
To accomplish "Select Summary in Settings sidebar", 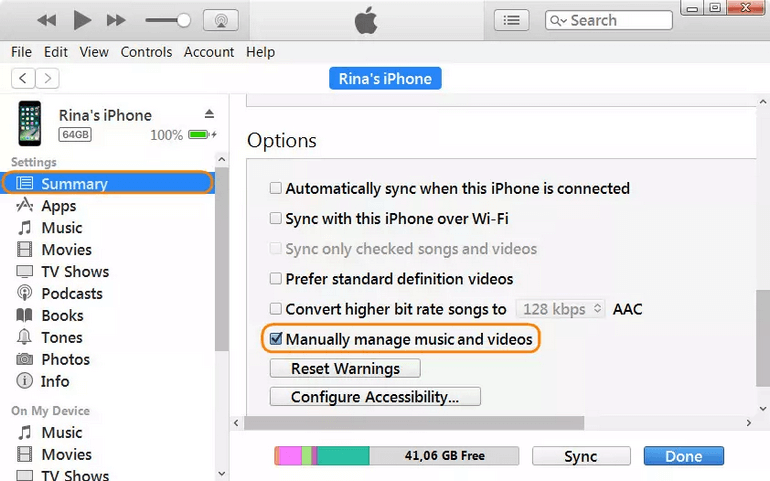I will pyautogui.click(x=108, y=183).
